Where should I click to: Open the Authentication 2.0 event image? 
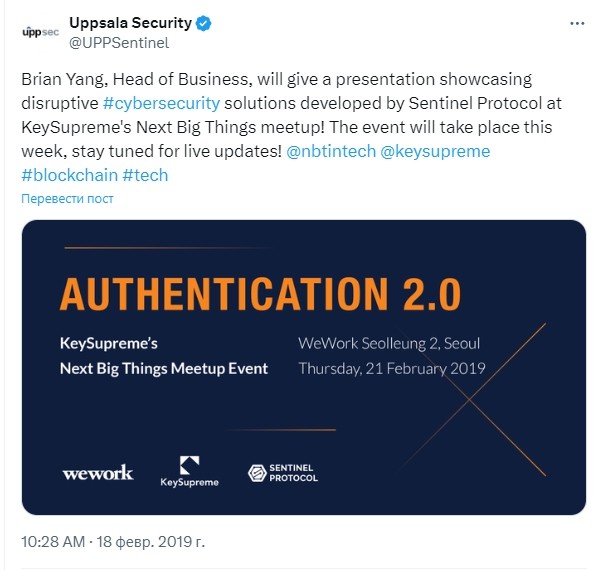(304, 367)
